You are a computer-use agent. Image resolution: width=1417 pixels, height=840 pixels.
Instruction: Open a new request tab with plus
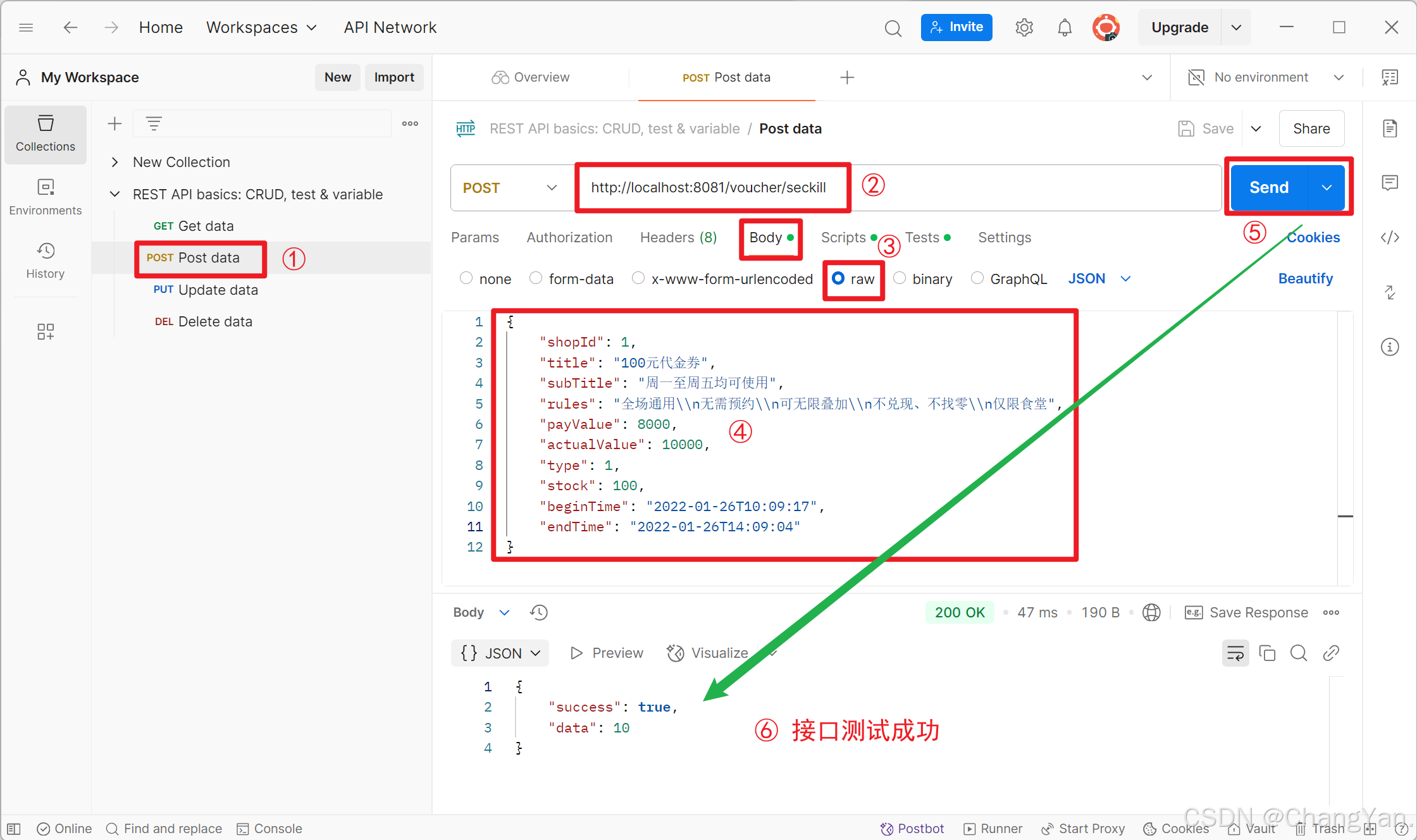pos(847,77)
